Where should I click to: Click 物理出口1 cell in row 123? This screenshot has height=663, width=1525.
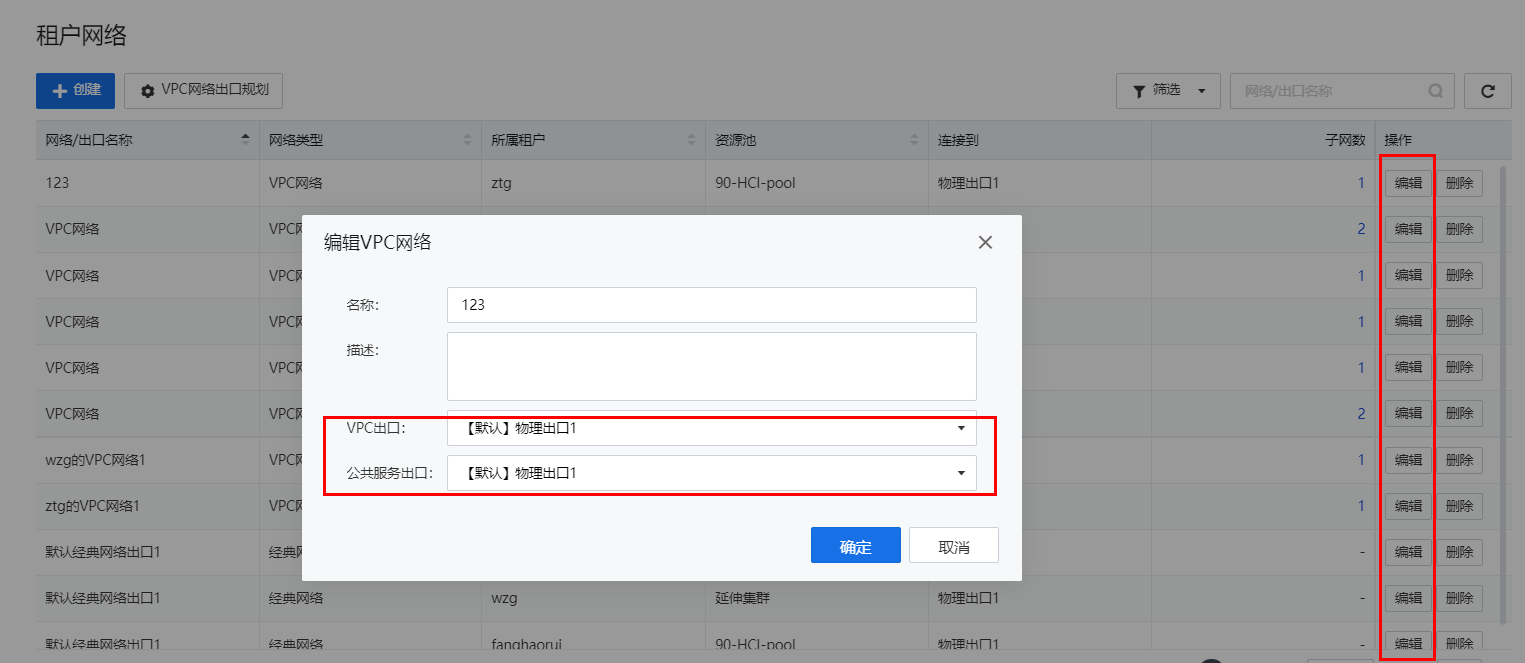tap(968, 183)
